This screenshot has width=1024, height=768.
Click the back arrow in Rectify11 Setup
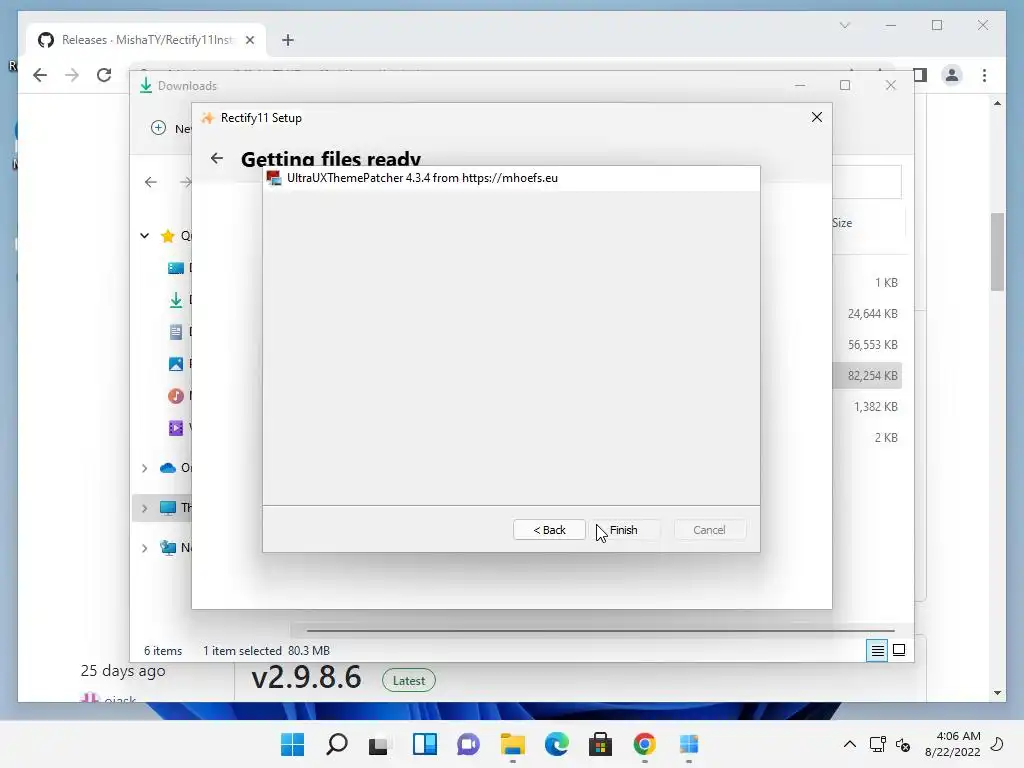(217, 158)
